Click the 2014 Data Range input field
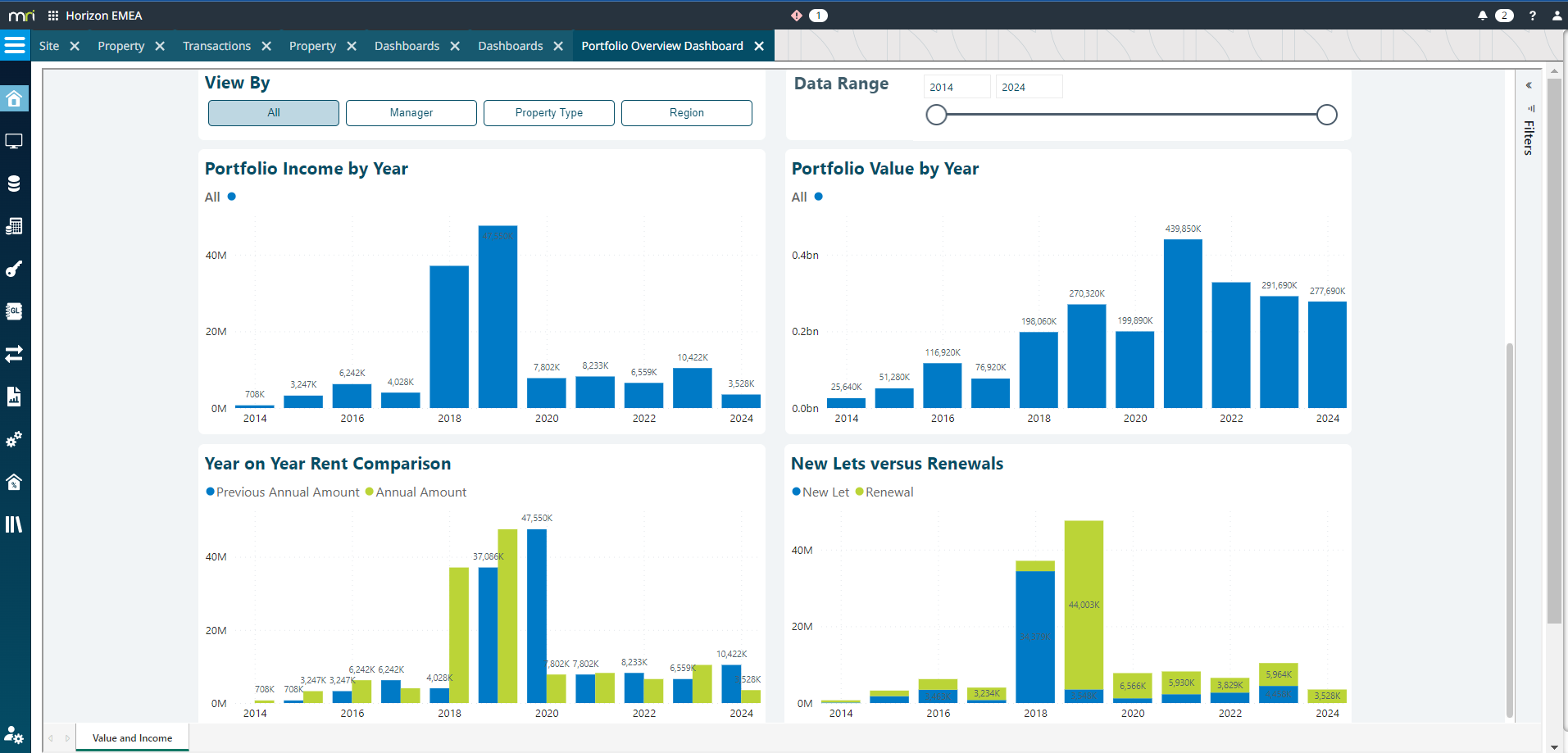This screenshot has height=753, width=1568. click(956, 86)
